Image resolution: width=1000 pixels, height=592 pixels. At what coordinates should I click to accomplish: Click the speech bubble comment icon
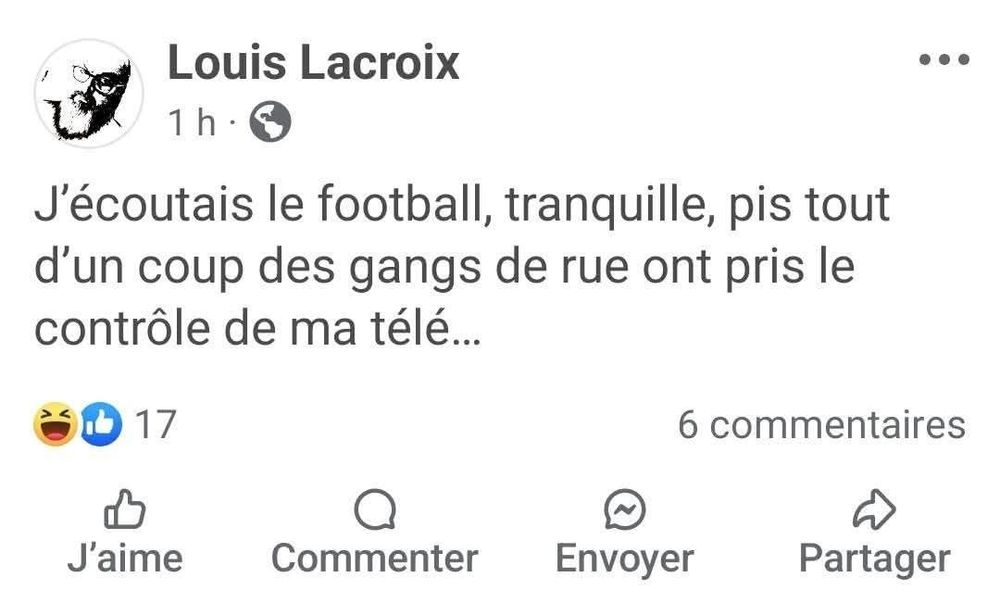(x=375, y=509)
